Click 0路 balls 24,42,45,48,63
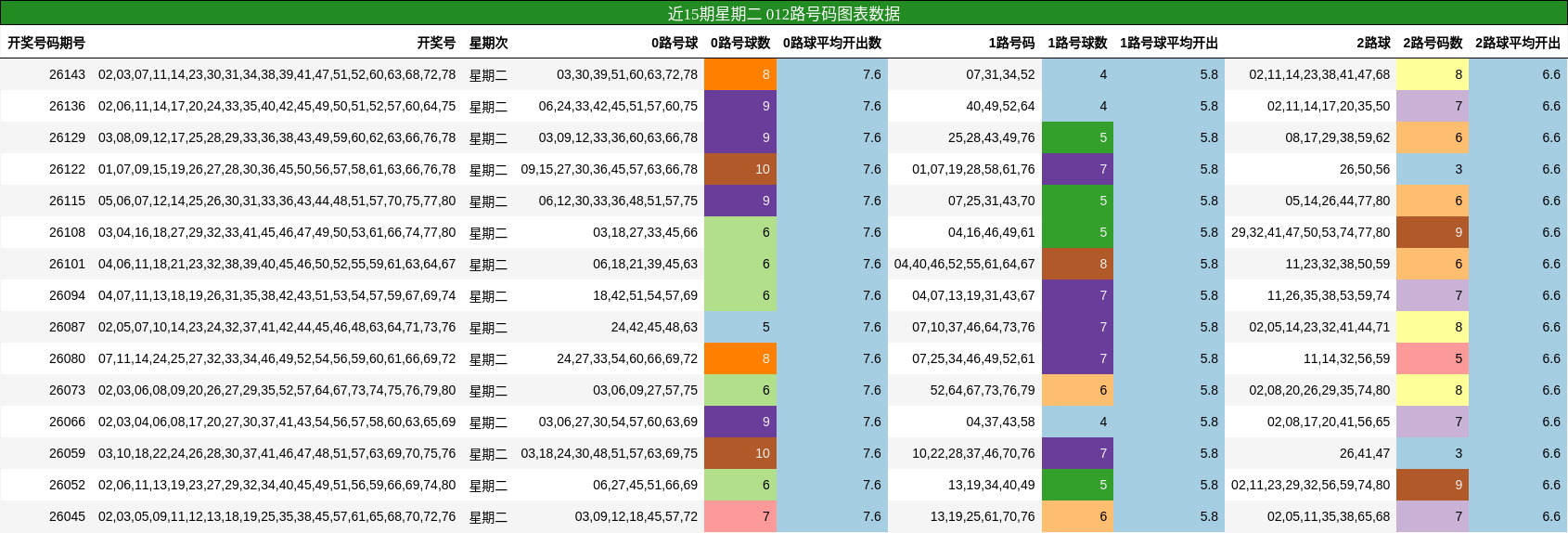This screenshot has height=533, width=1568. [x=654, y=327]
